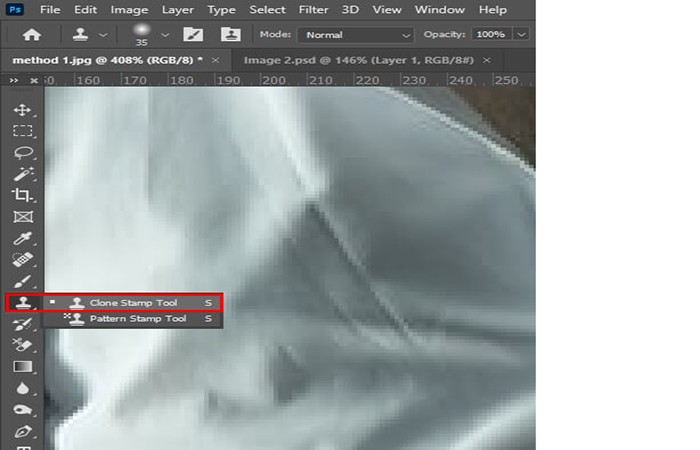
Task: Open the Window menu
Action: pos(440,9)
